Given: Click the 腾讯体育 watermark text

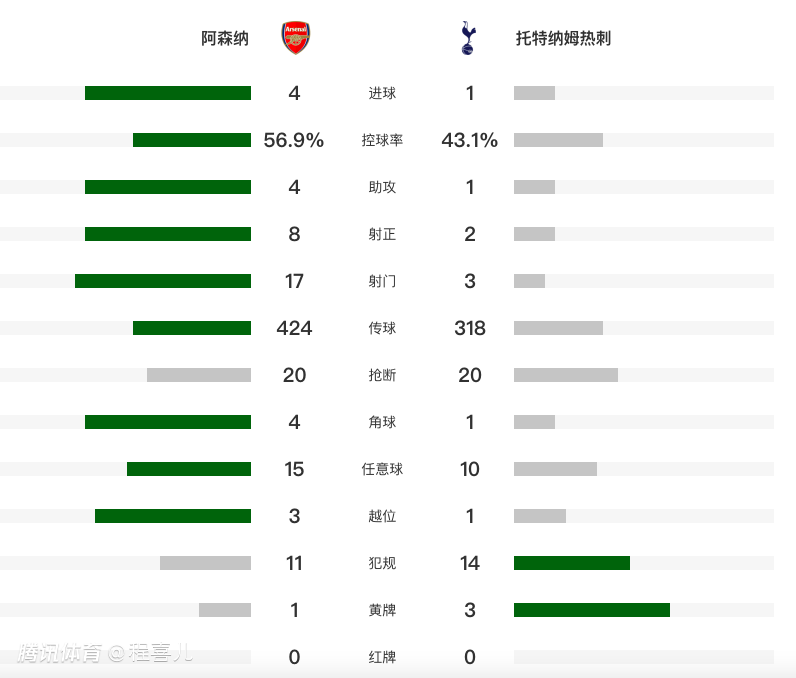Looking at the screenshot, I should (x=60, y=654).
